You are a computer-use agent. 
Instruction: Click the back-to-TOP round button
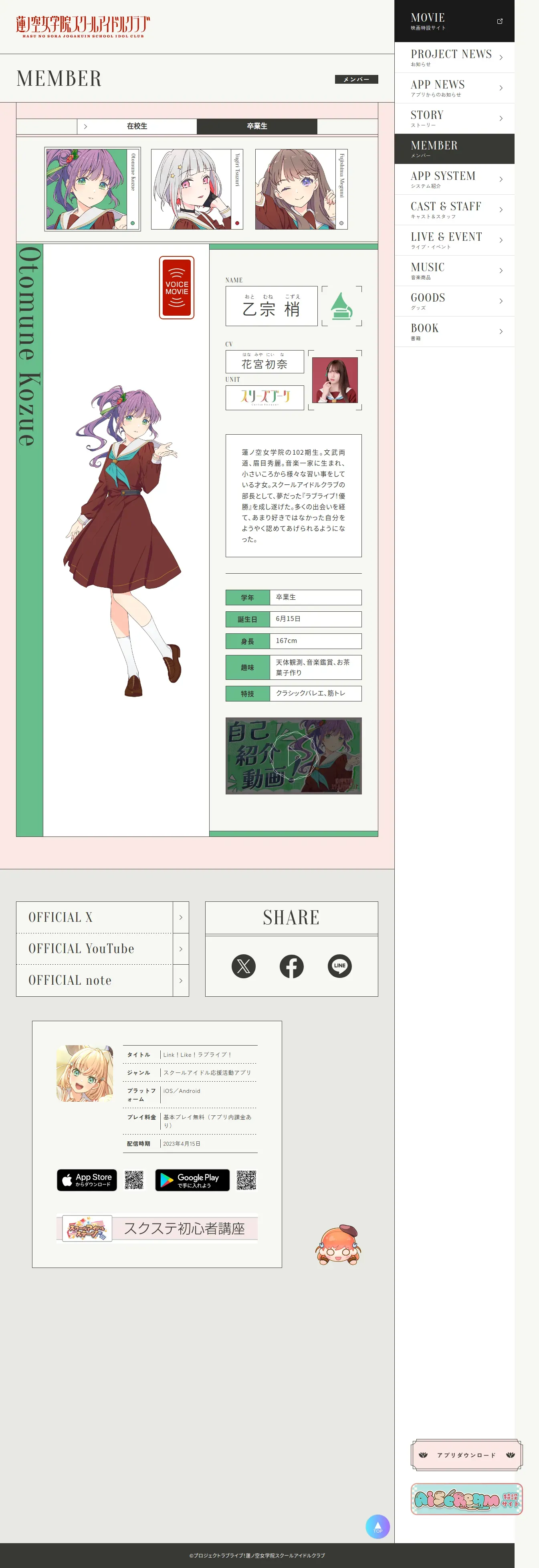point(378,1527)
